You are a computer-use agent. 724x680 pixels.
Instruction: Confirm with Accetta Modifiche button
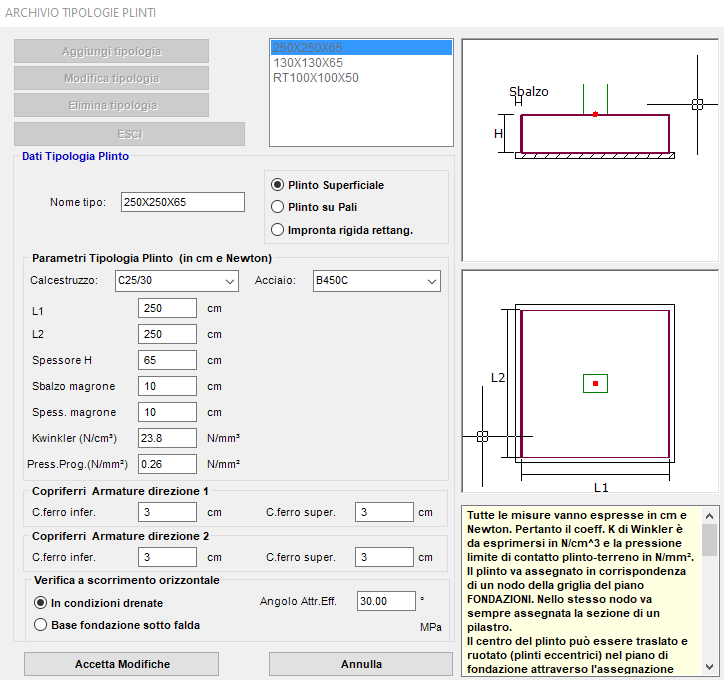(x=121, y=664)
